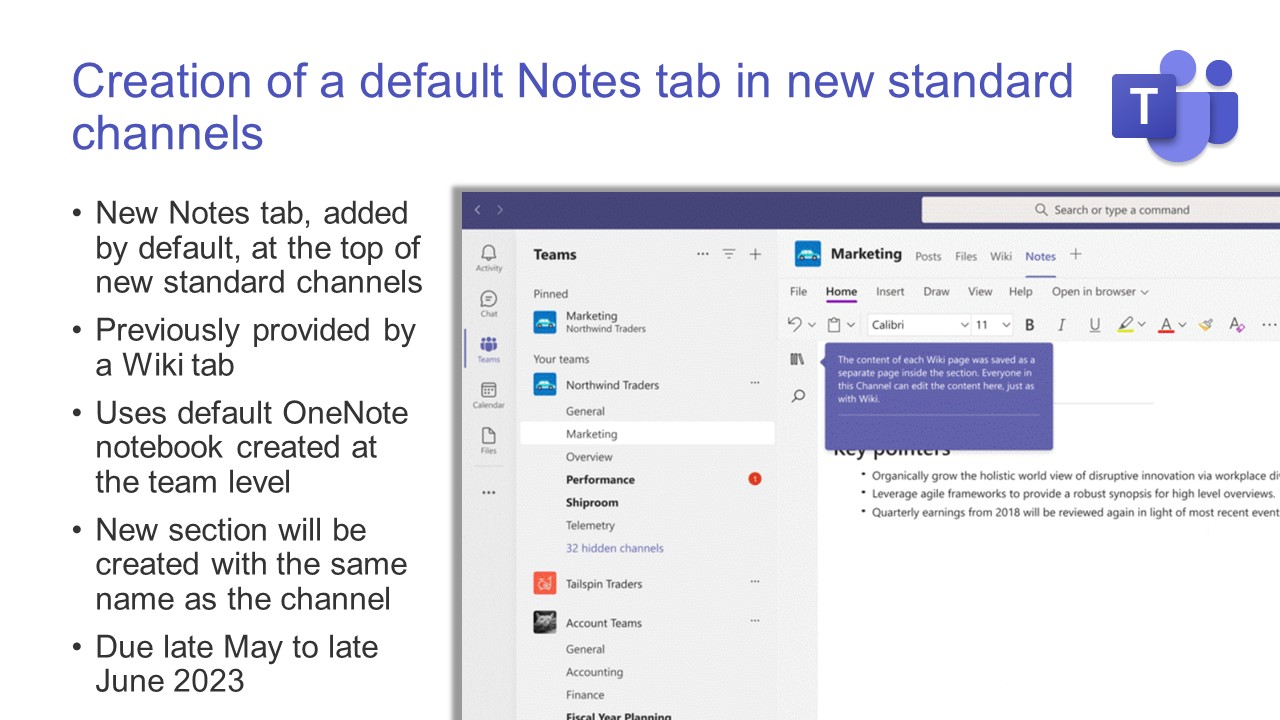Screen dimensions: 1280x720
Task: Toggle bold formatting in the Notes toolbar
Action: tap(1030, 324)
